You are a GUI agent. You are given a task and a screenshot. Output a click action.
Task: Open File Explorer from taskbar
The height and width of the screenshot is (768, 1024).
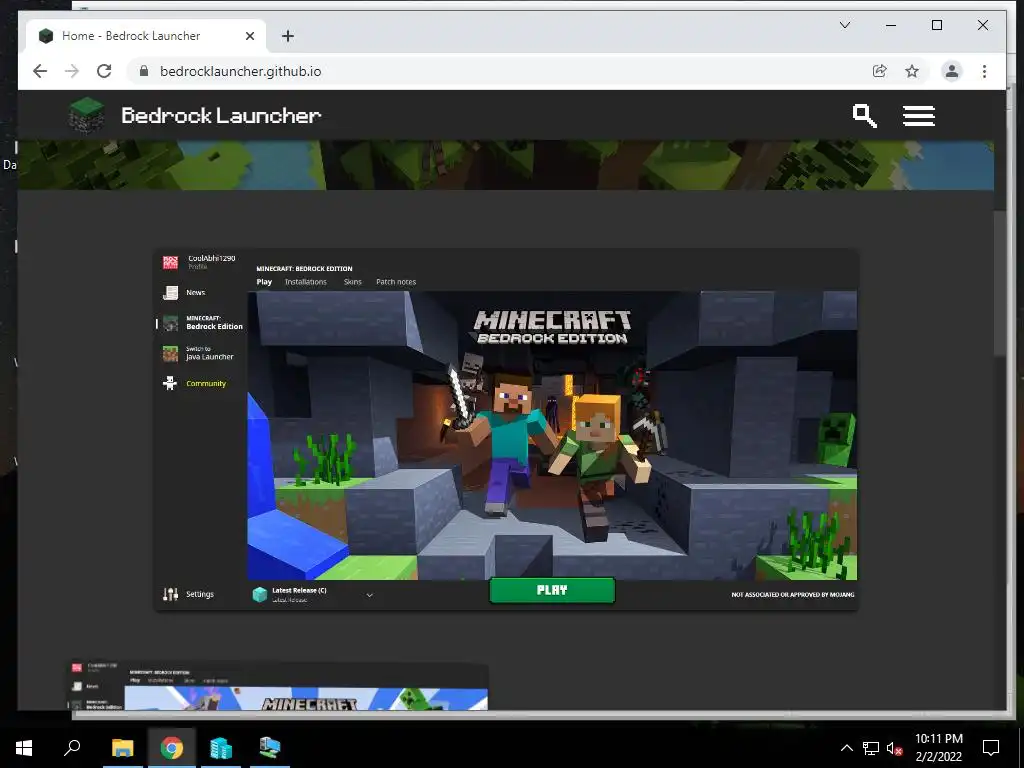(122, 748)
